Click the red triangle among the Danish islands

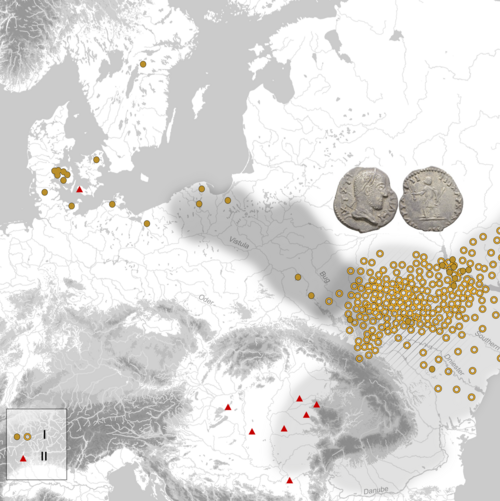[79, 189]
